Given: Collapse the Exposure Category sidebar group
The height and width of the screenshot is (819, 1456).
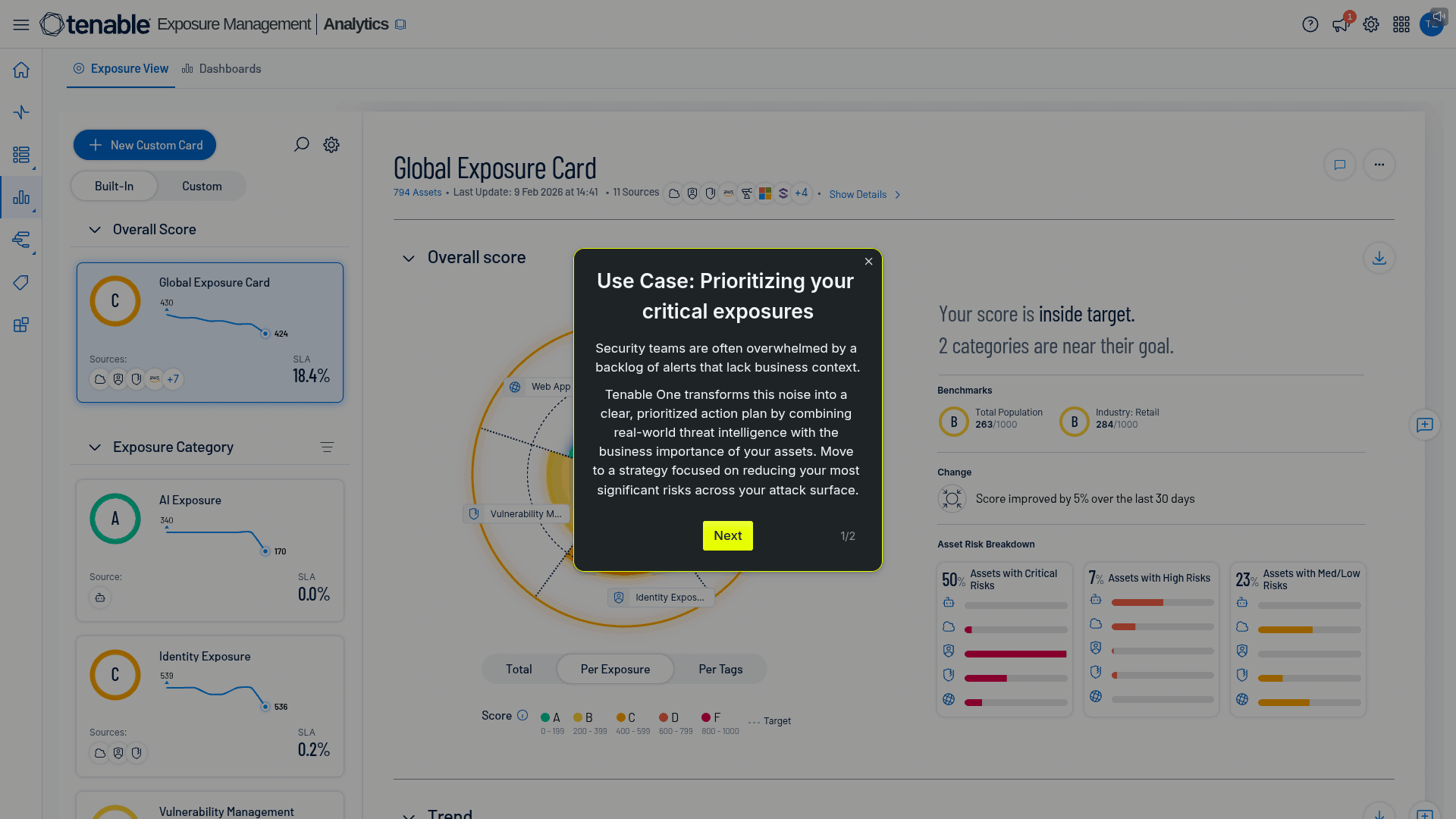Looking at the screenshot, I should click(95, 447).
